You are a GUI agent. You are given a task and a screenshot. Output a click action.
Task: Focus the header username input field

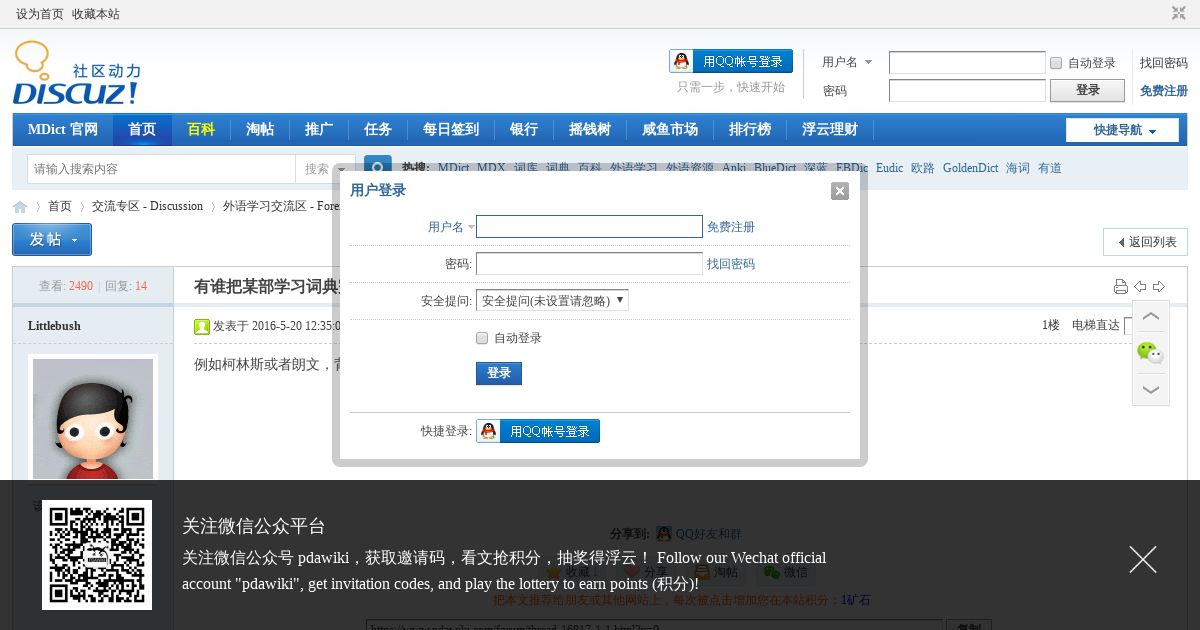(x=967, y=63)
